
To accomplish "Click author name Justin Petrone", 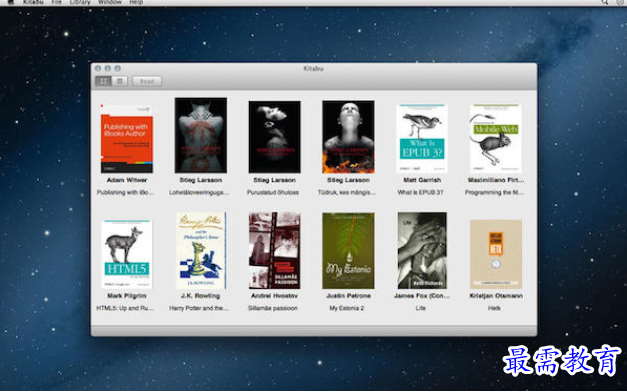I will point(348,296).
